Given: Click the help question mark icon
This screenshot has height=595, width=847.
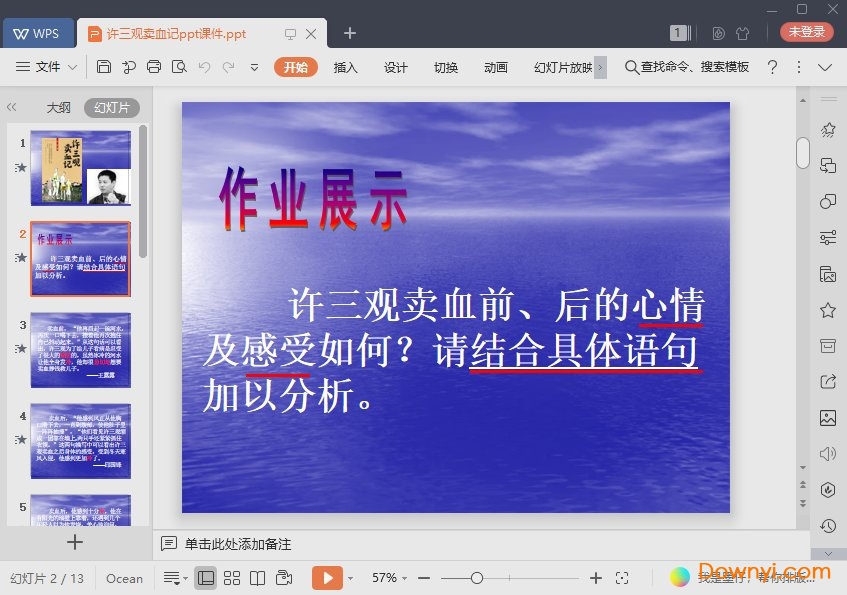Looking at the screenshot, I should (772, 67).
